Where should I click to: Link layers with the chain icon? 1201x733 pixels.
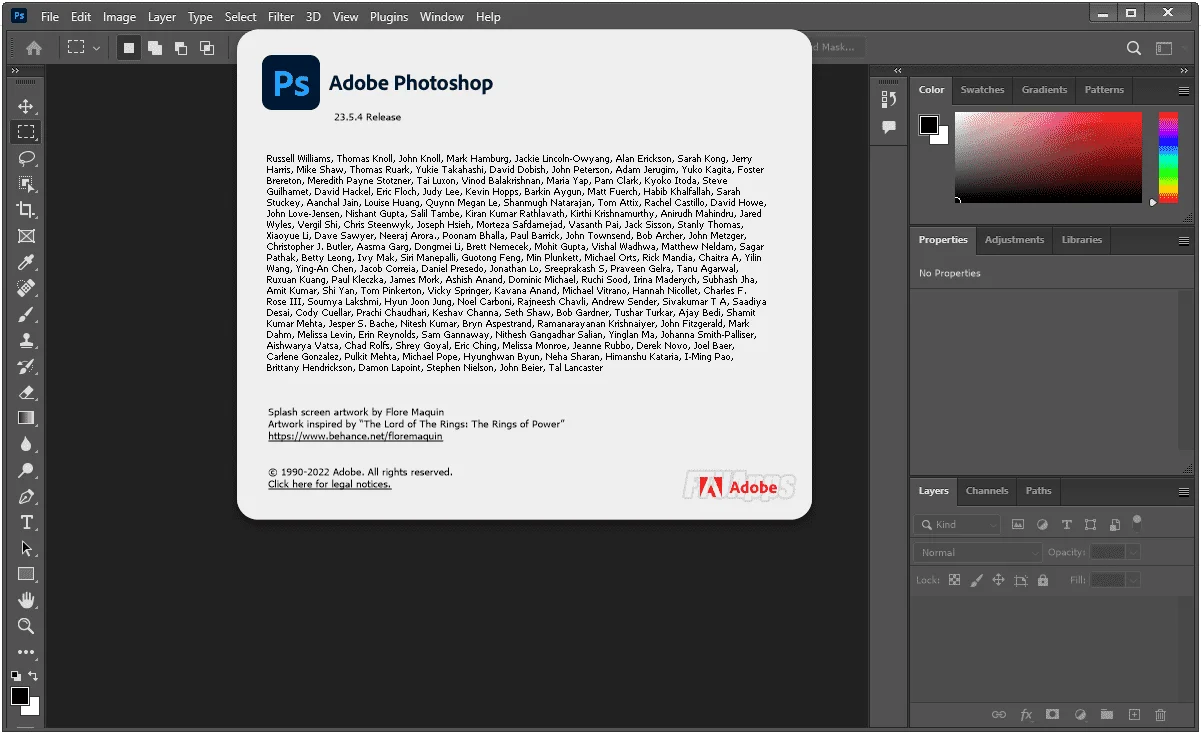[x=998, y=715]
